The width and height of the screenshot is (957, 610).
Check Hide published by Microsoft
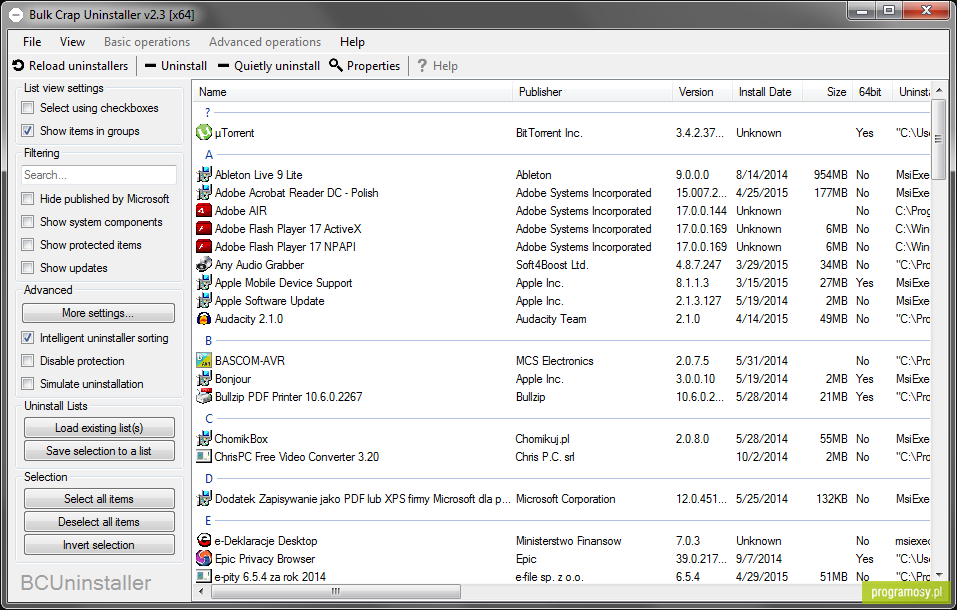coord(27,199)
